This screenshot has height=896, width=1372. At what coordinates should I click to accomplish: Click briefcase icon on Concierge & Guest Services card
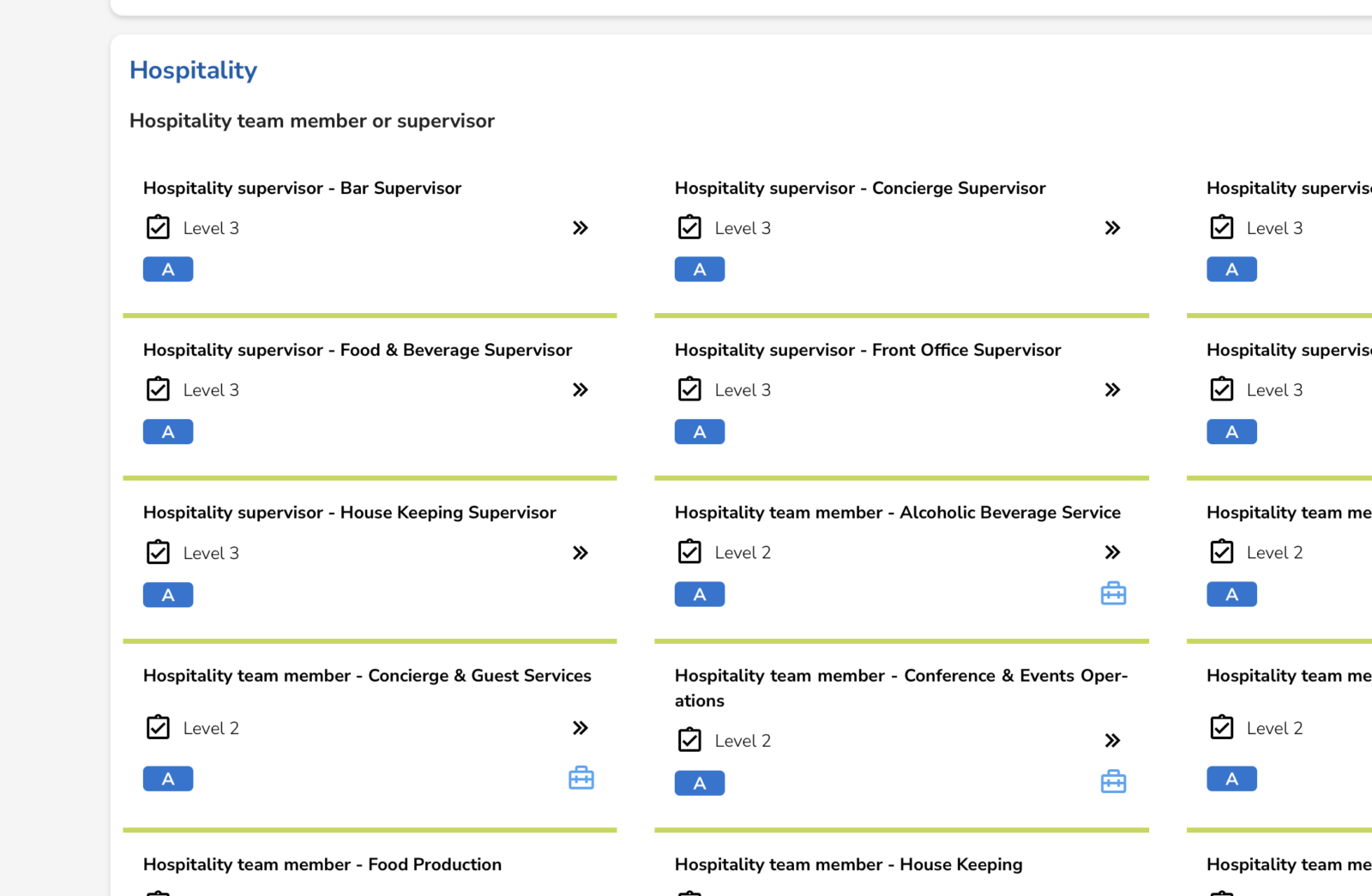581,778
